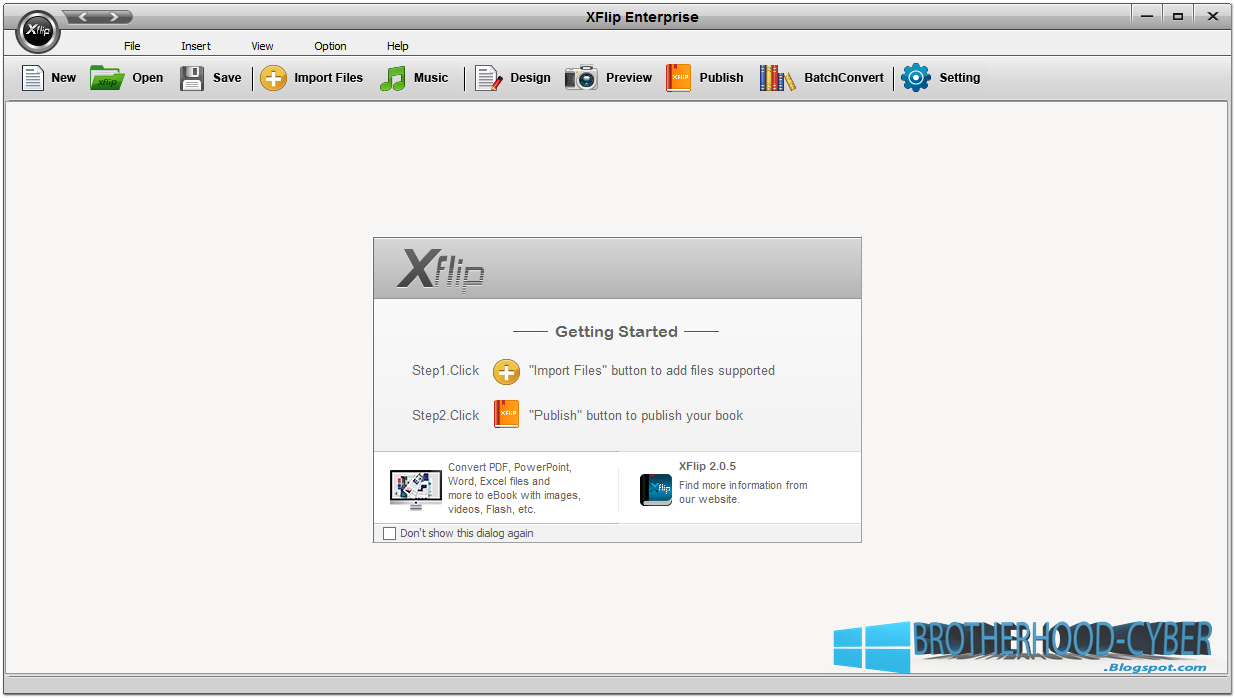
Task: Click the XFlip Enterprise window title
Action: tap(642, 17)
